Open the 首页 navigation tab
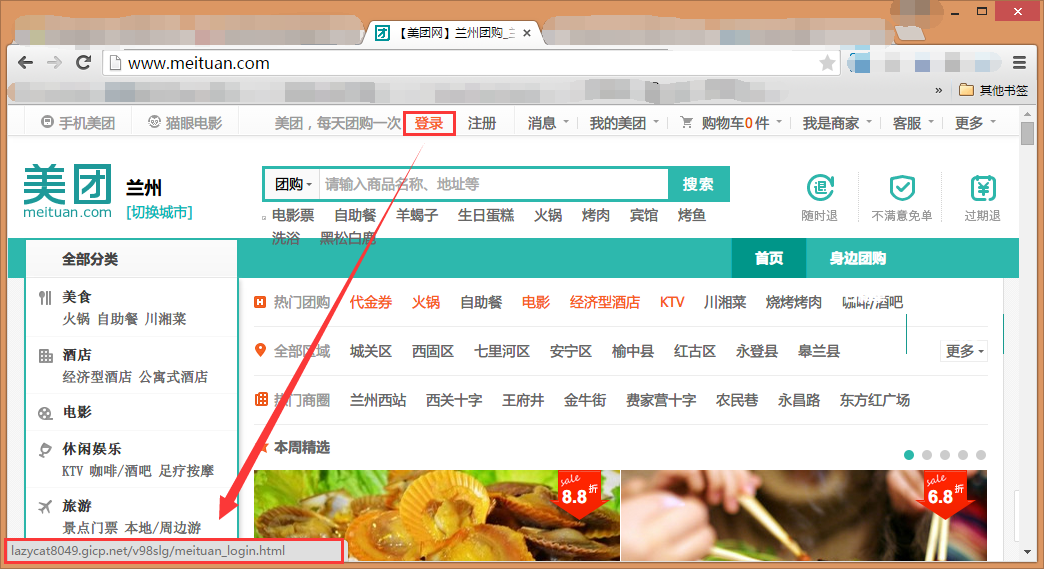 pyautogui.click(x=769, y=258)
